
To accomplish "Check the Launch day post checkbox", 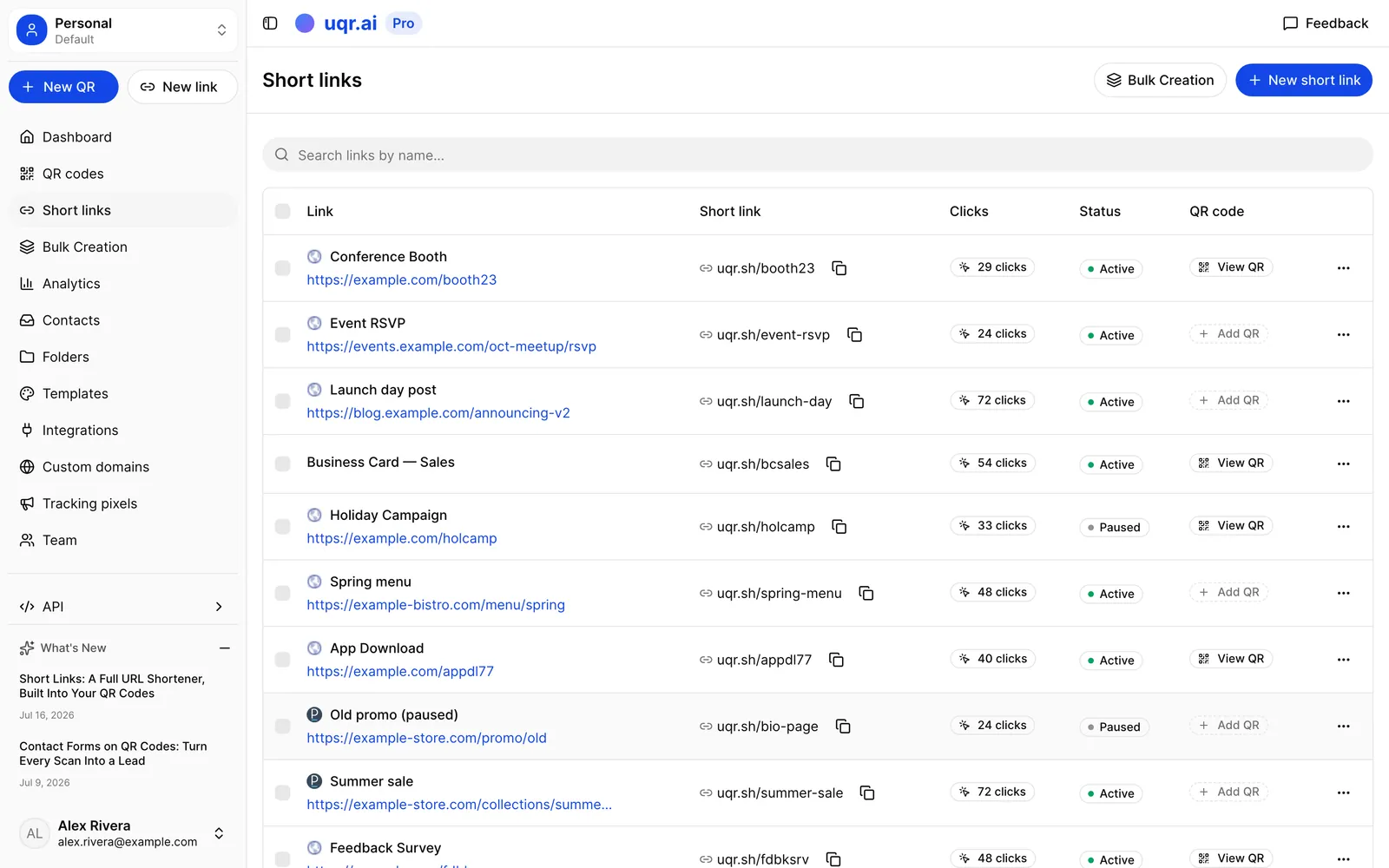I will 283,401.
